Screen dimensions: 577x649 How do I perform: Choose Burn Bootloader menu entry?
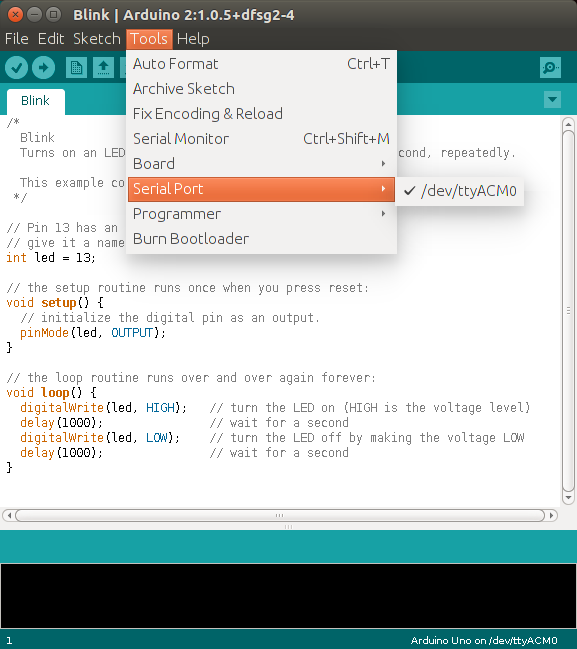click(261, 239)
